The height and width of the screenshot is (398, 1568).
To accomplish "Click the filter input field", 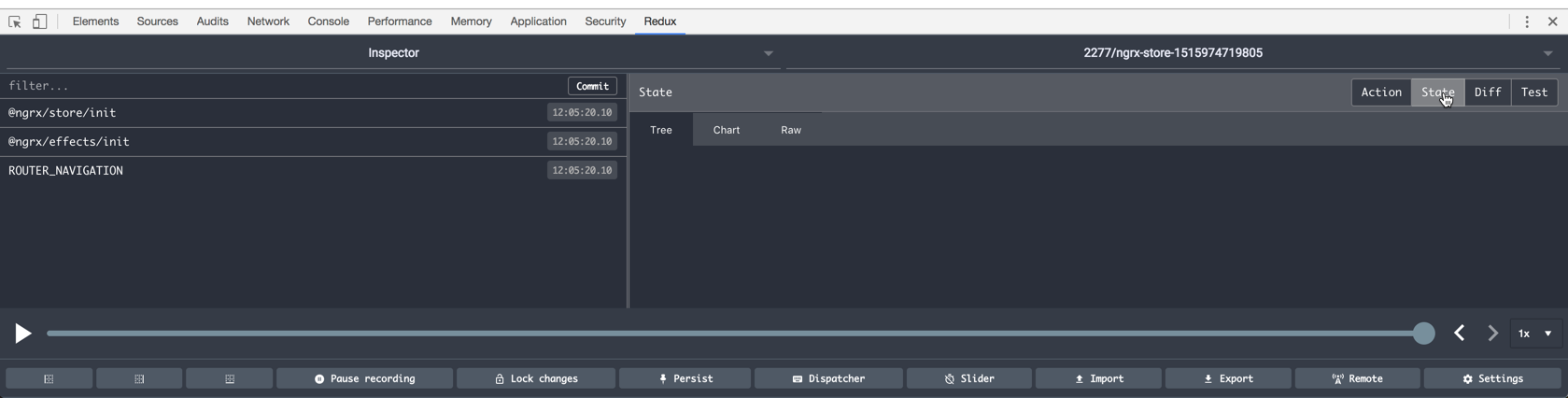I will pos(283,86).
